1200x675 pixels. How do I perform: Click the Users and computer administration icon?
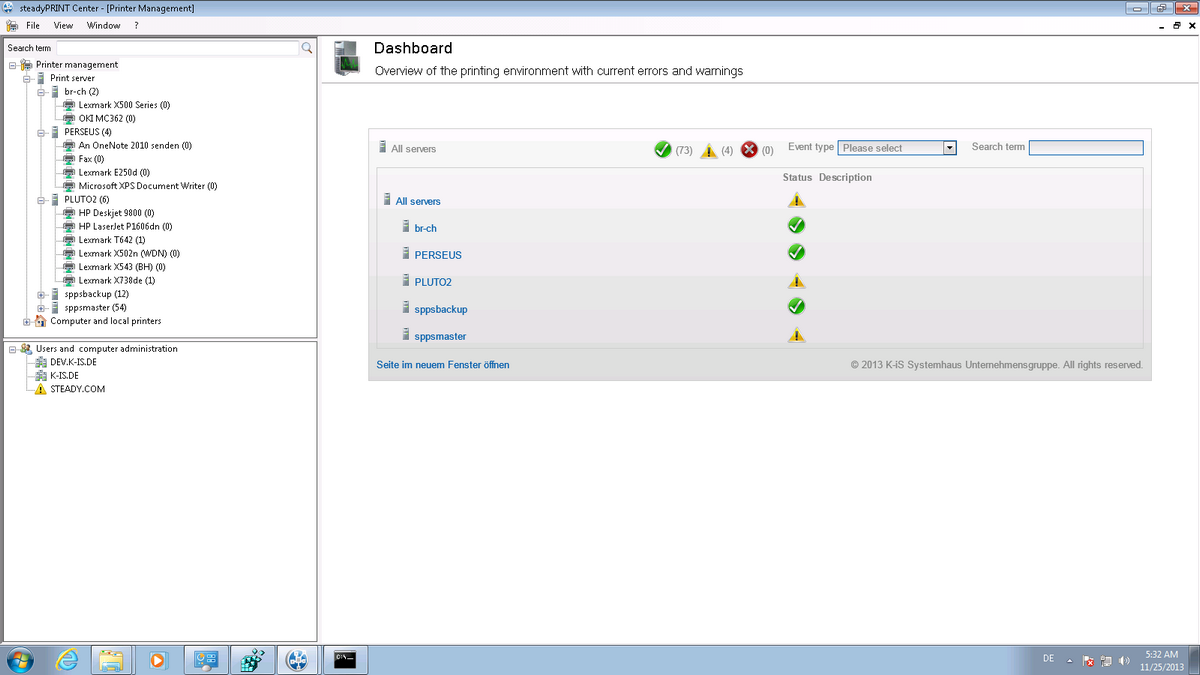(x=27, y=349)
